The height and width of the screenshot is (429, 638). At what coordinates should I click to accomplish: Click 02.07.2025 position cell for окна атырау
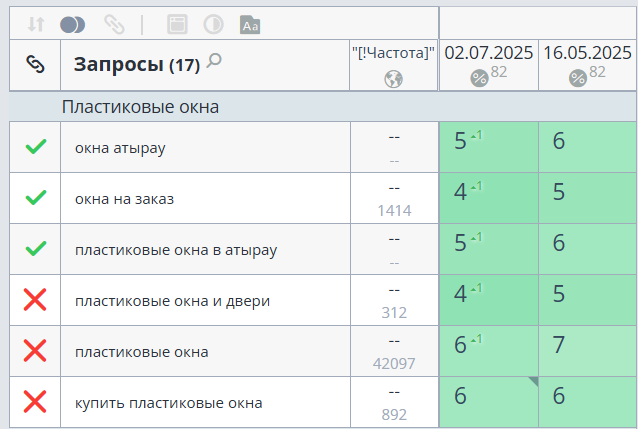489,147
